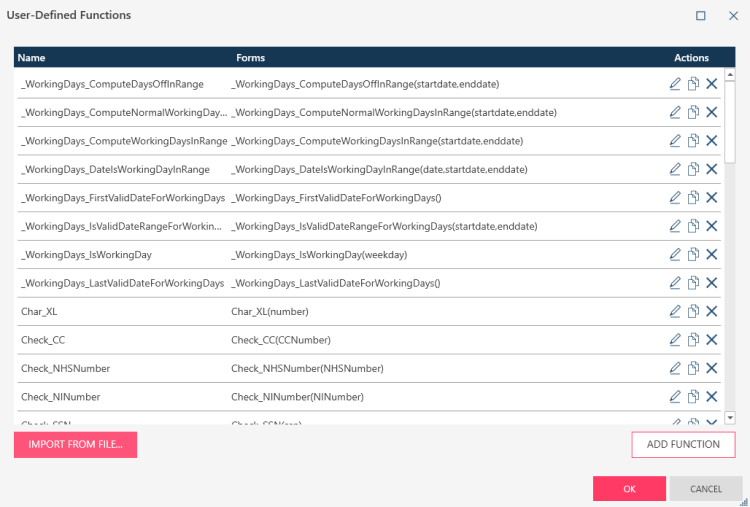Copy the _WorkingDays_ComputeDaysOffInRange function

coord(693,84)
